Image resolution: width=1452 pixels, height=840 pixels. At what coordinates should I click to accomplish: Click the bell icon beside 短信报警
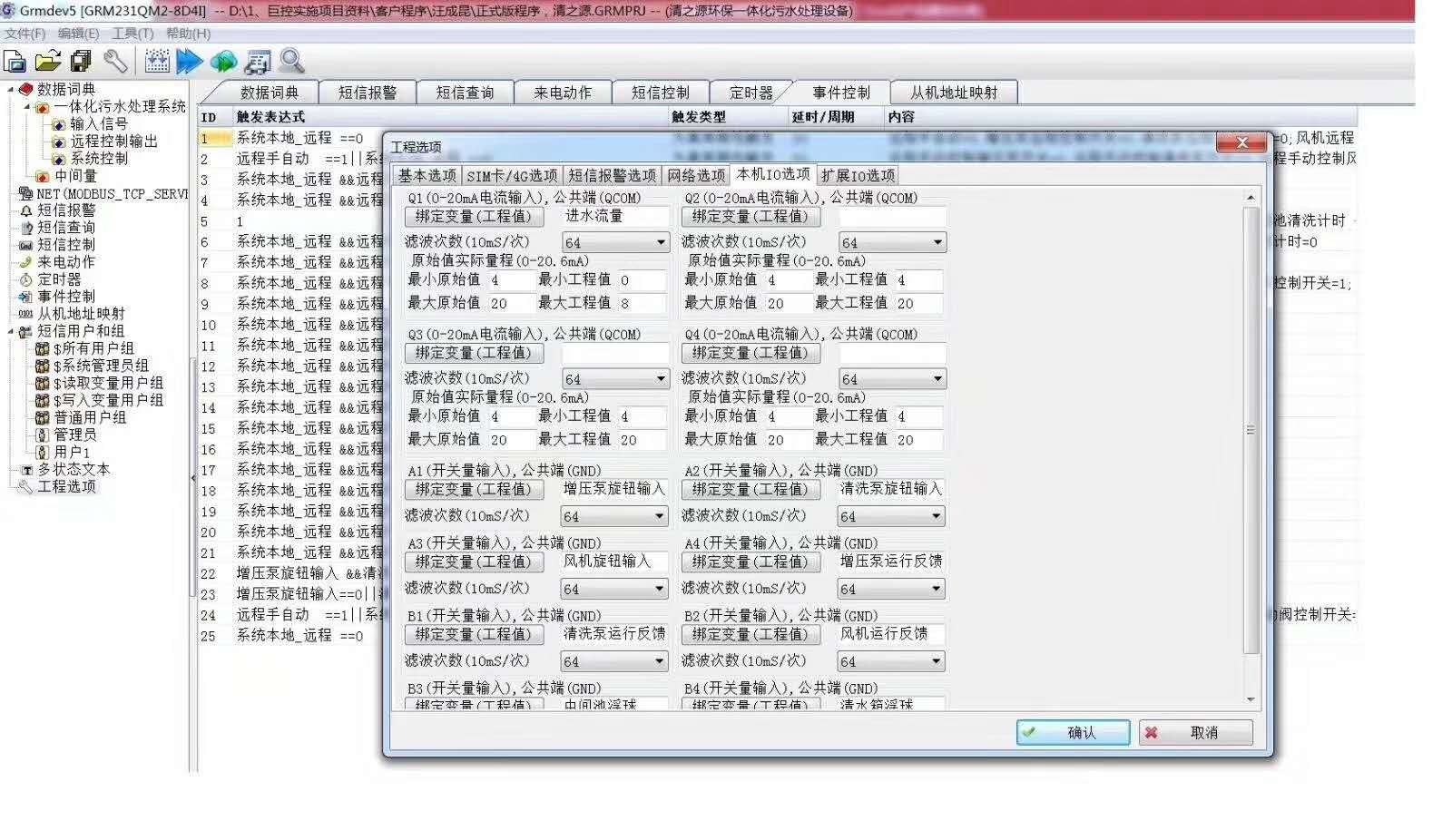[x=25, y=210]
